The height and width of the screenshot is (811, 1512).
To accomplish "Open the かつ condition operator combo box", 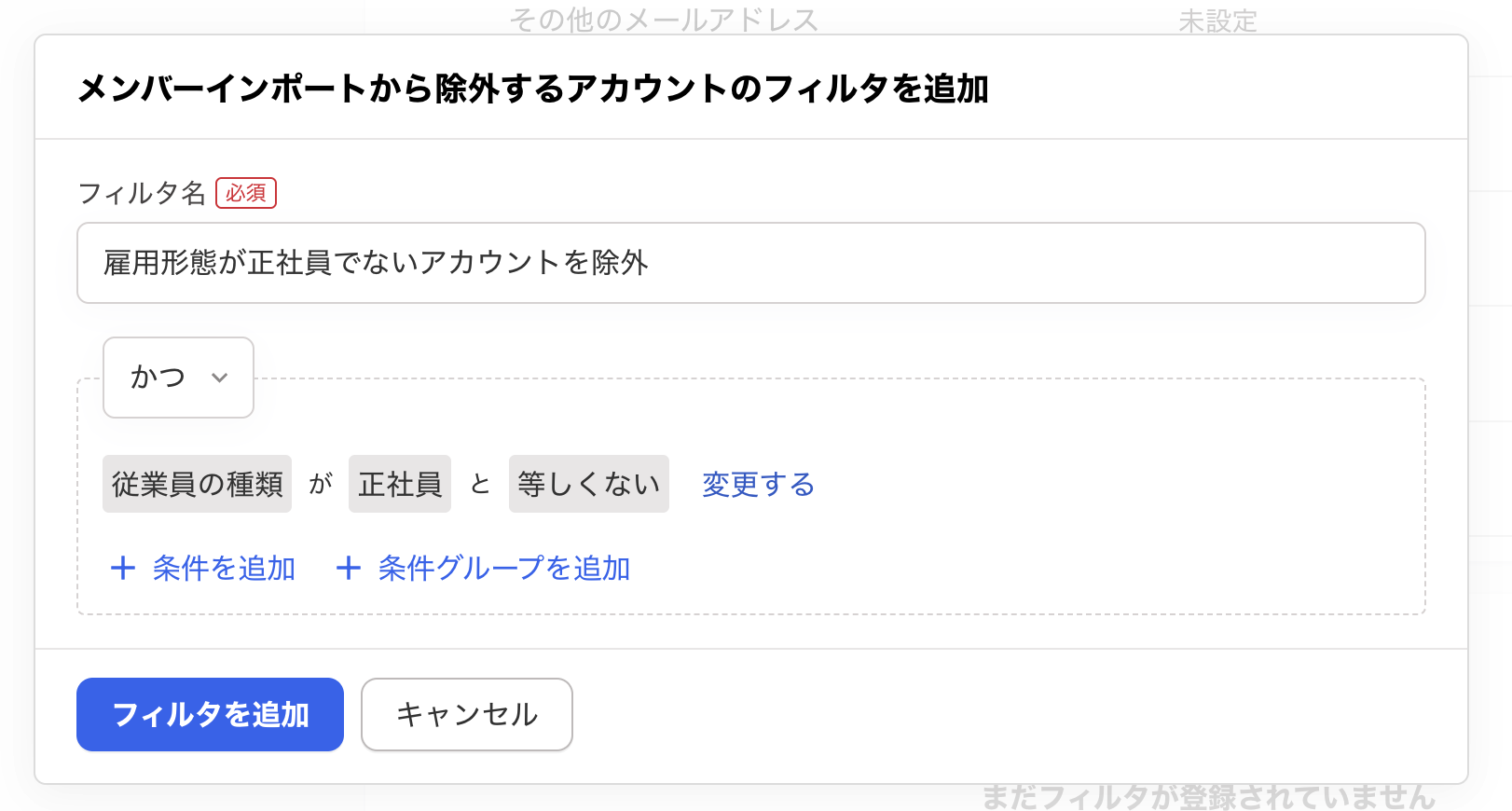I will (x=177, y=378).
